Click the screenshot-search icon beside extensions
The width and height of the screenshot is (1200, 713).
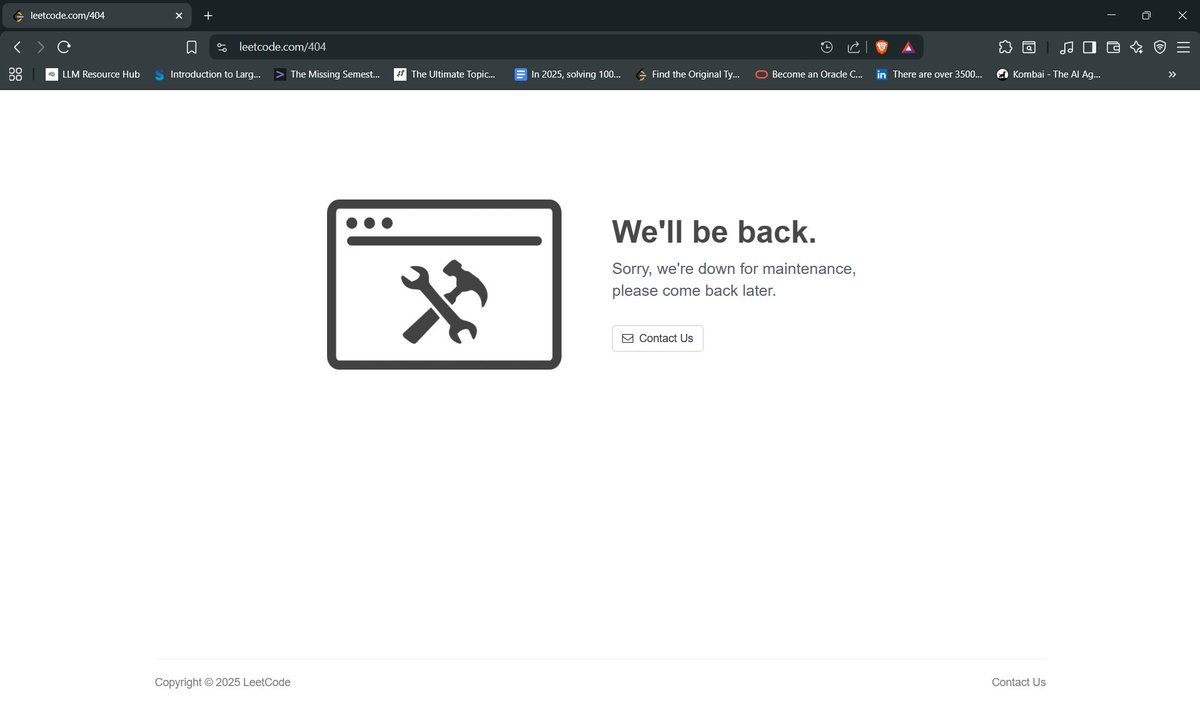pyautogui.click(x=1029, y=47)
